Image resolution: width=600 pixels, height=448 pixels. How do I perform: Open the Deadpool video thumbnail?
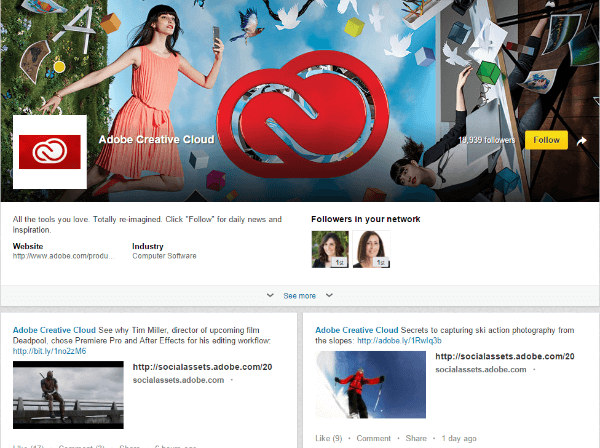(x=68, y=395)
